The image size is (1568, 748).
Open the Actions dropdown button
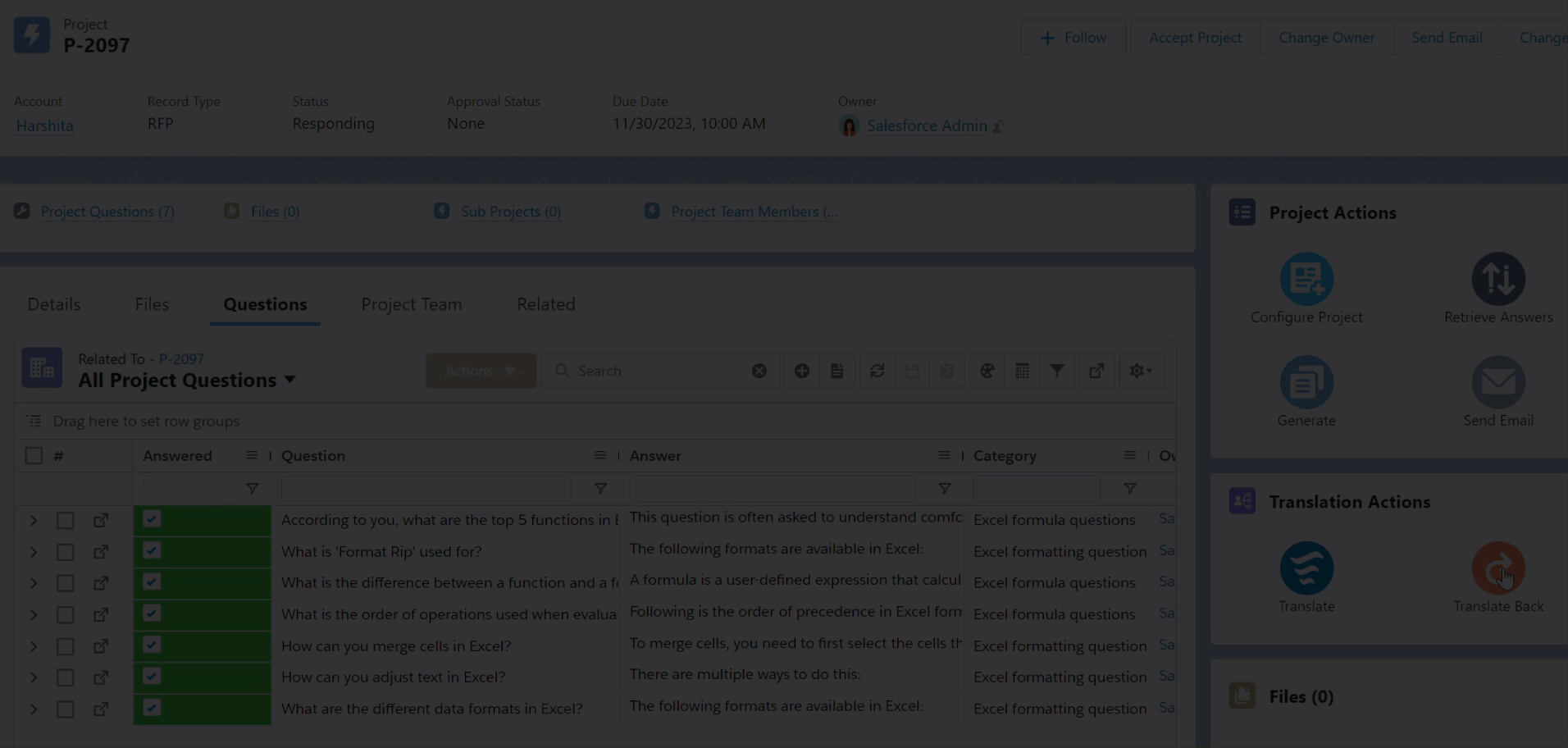[x=481, y=371]
